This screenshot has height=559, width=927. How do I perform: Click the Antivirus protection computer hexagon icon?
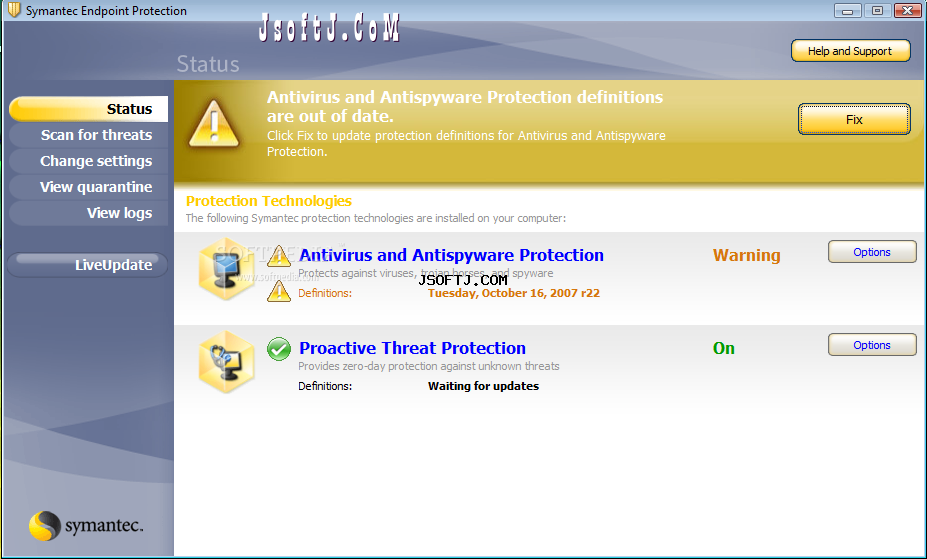click(x=226, y=269)
